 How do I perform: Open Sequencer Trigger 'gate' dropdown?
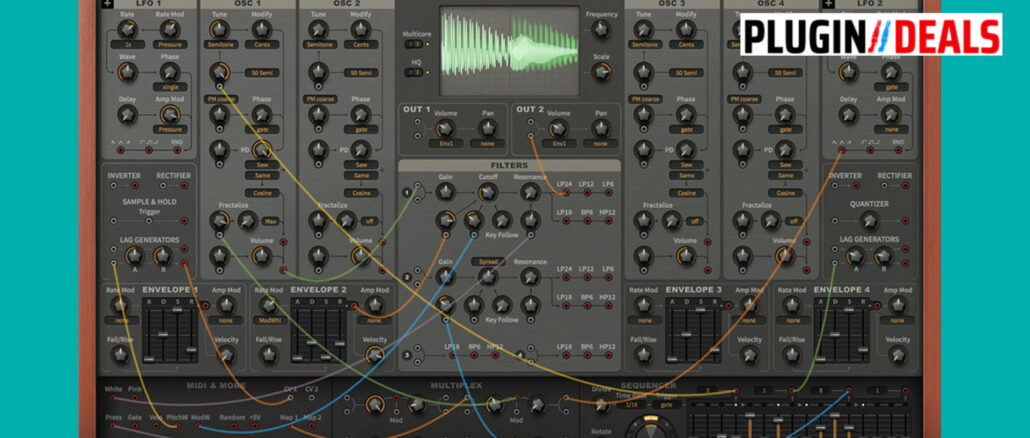coord(667,405)
